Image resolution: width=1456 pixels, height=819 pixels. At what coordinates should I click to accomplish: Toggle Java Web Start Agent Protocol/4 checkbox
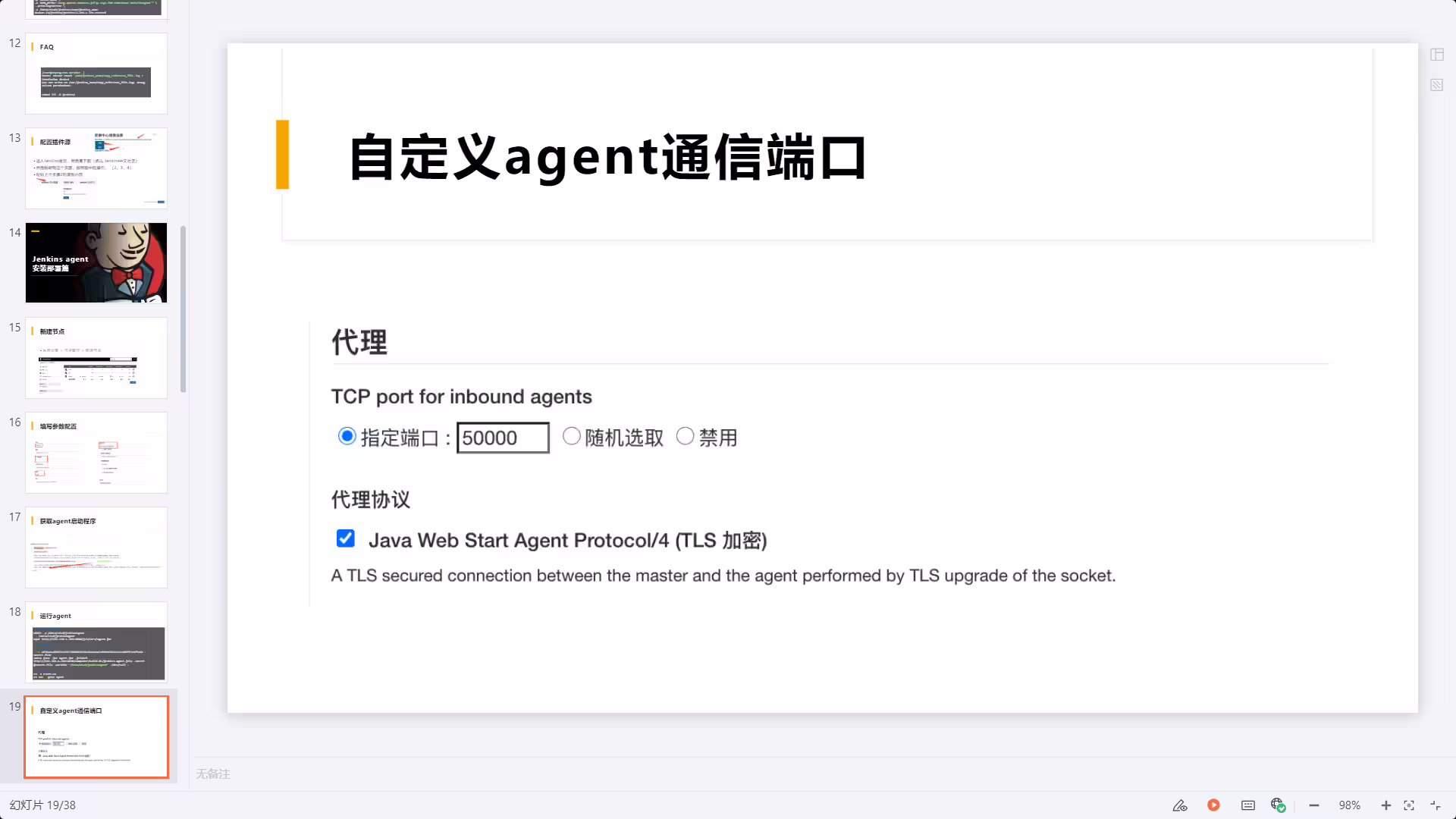(346, 538)
